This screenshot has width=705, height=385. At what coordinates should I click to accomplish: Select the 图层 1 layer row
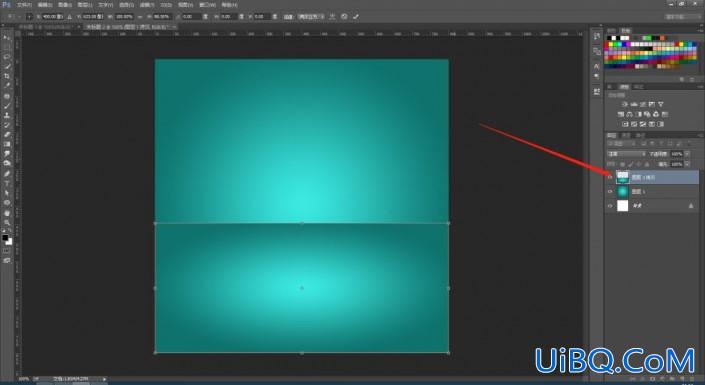[652, 192]
